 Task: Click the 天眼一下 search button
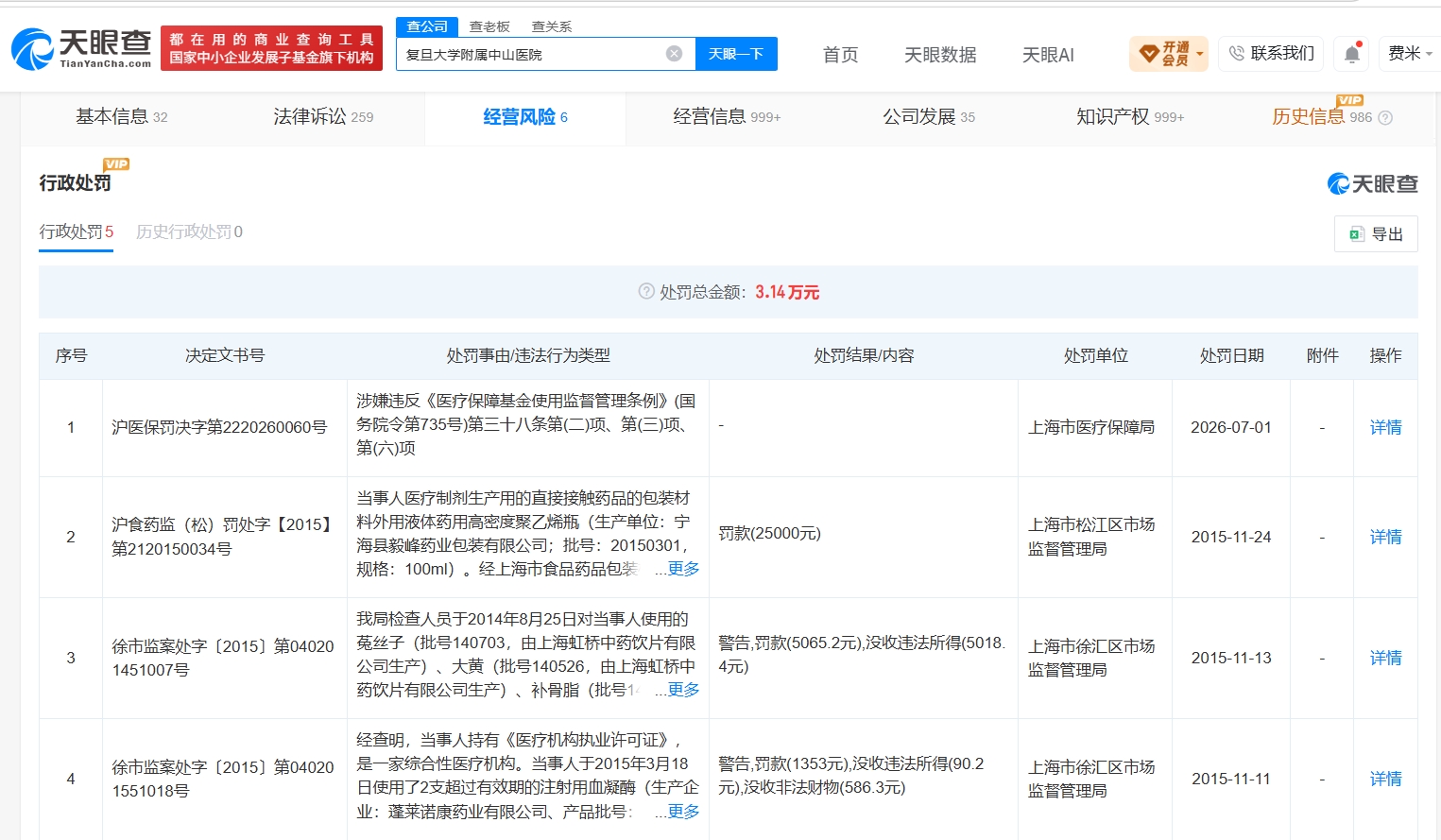click(x=736, y=54)
